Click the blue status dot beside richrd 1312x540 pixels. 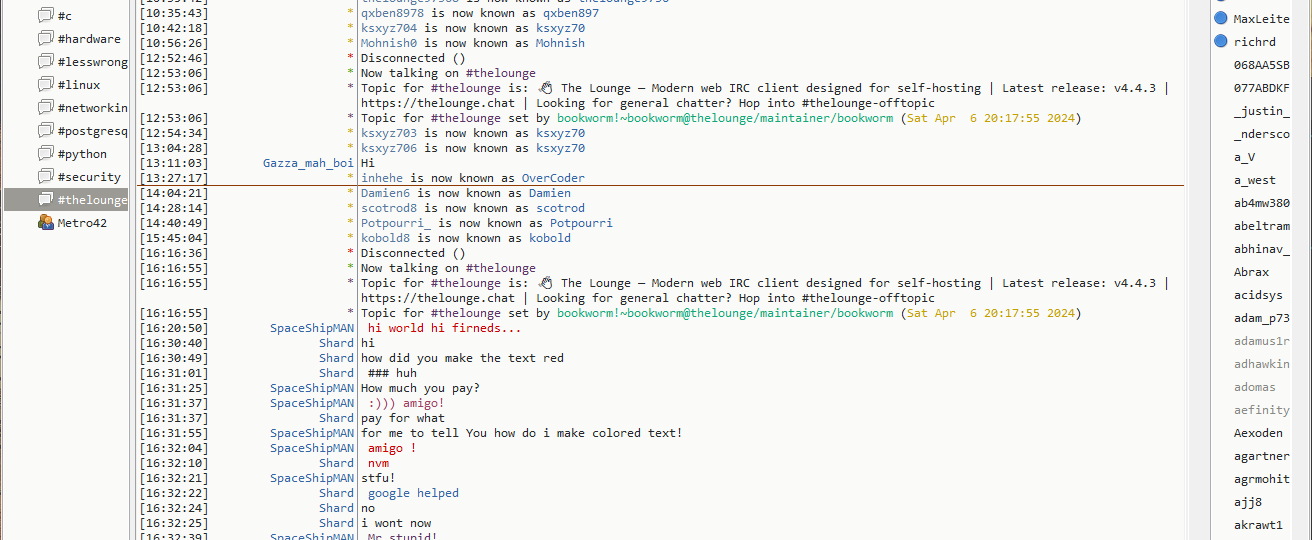pos(1220,41)
